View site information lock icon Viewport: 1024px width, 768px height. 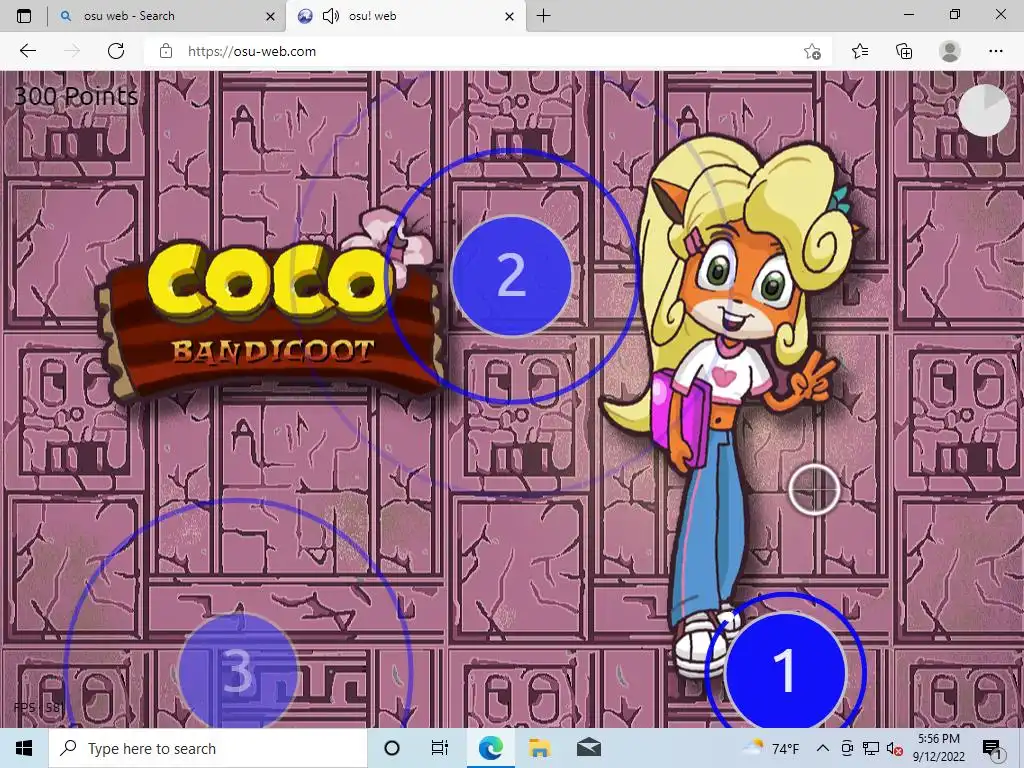click(166, 51)
